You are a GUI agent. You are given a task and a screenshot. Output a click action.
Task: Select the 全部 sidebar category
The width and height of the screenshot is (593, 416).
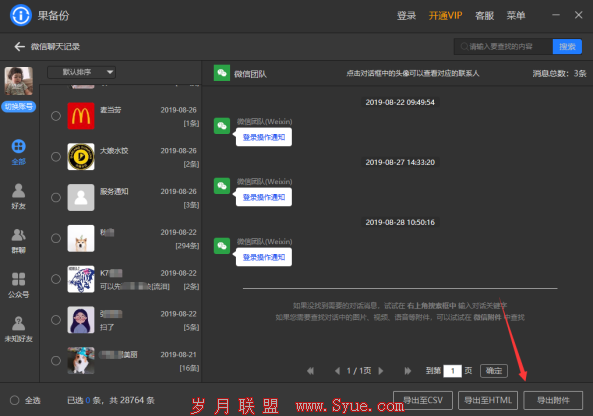pyautogui.click(x=19, y=152)
